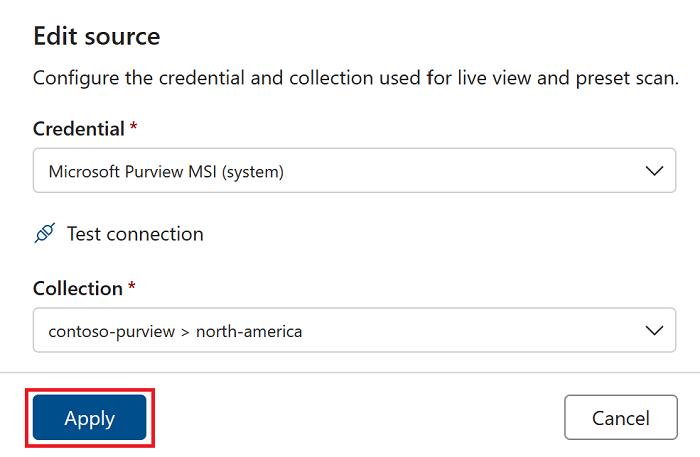Click the north-america text in Collection
The width and height of the screenshot is (700, 457).
click(x=249, y=331)
